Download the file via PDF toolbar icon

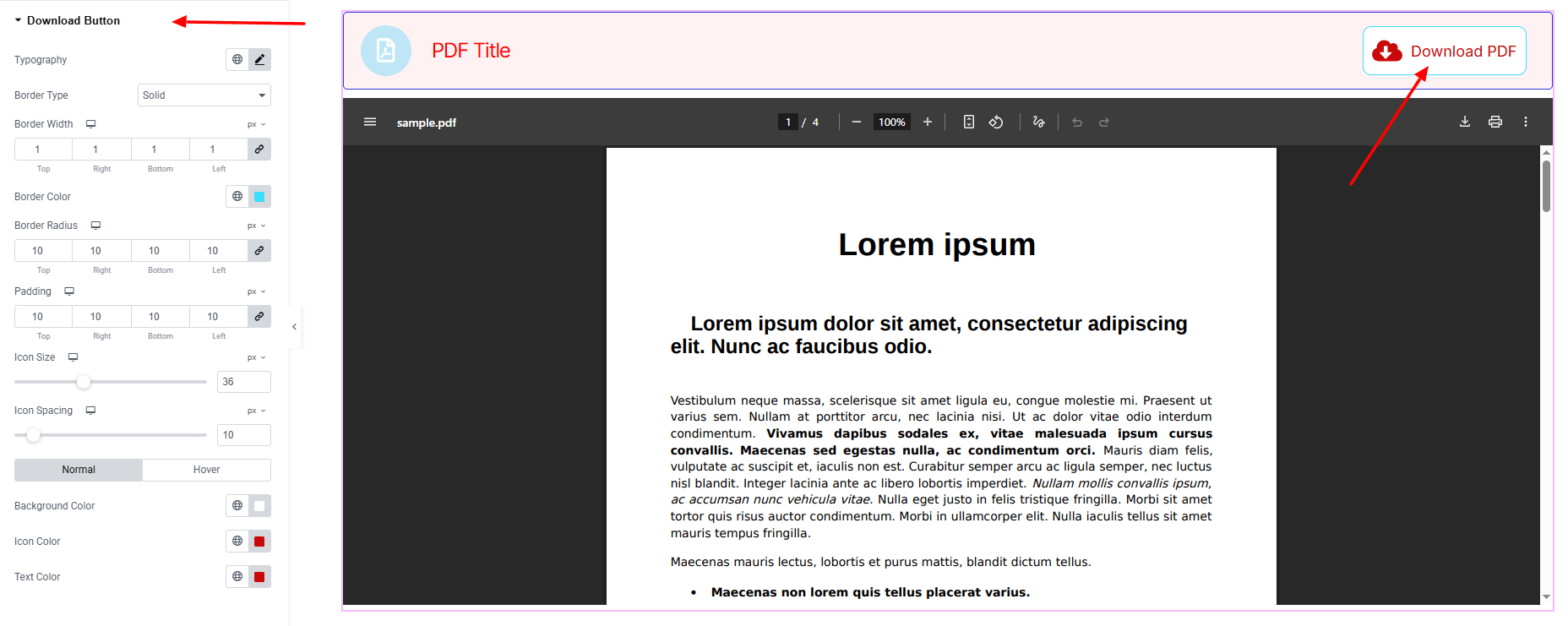[1464, 122]
